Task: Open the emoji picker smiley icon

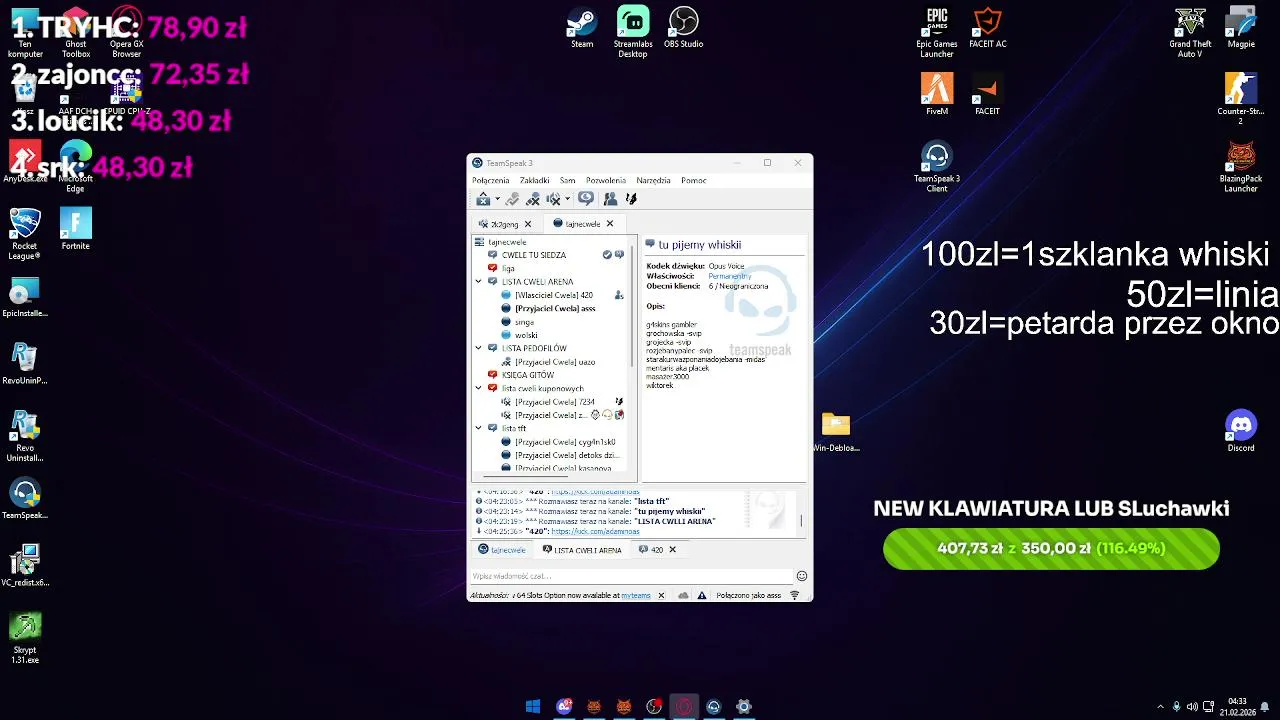Action: coord(802,576)
